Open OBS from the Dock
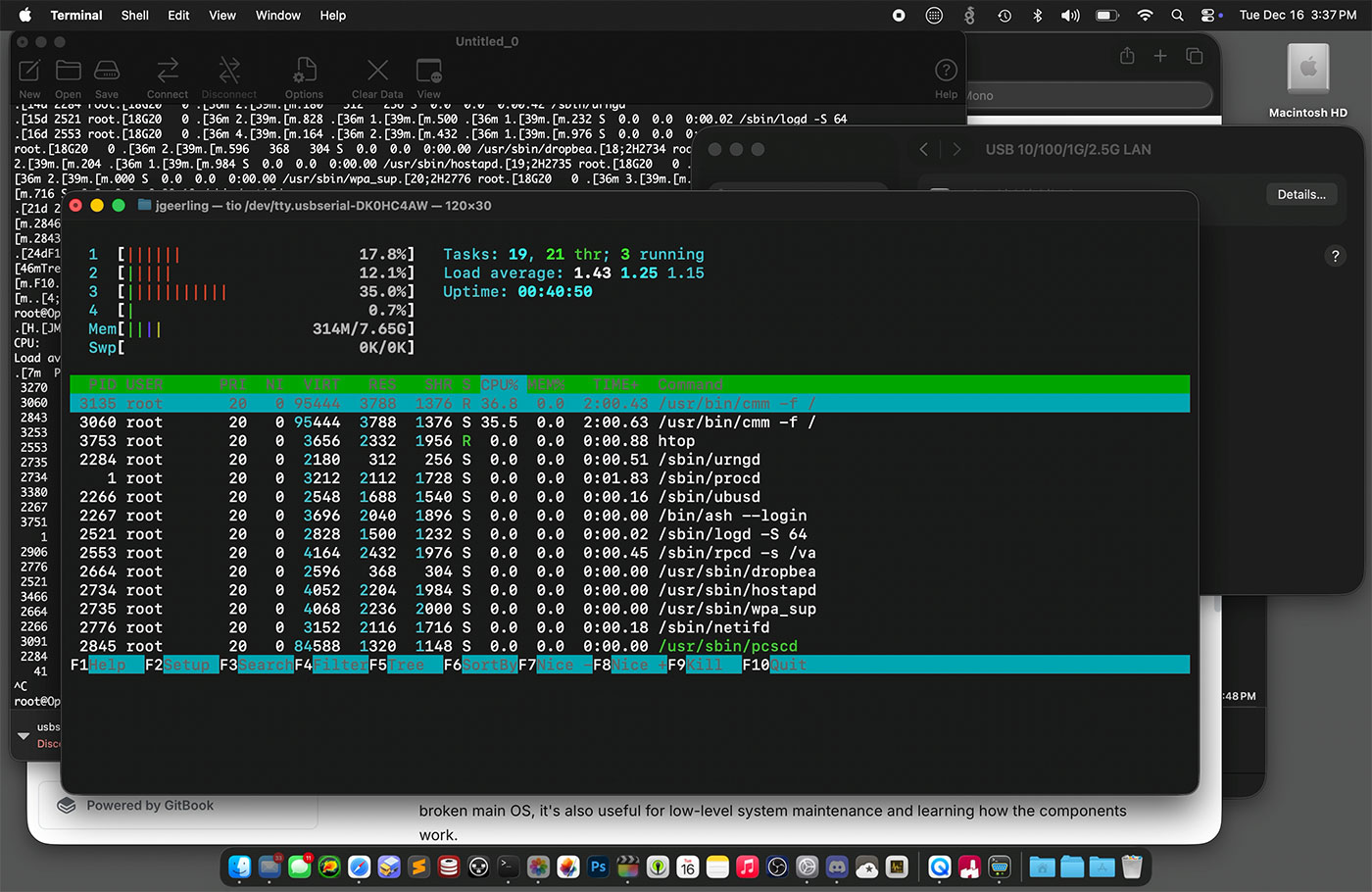Image resolution: width=1372 pixels, height=892 pixels. 777,867
